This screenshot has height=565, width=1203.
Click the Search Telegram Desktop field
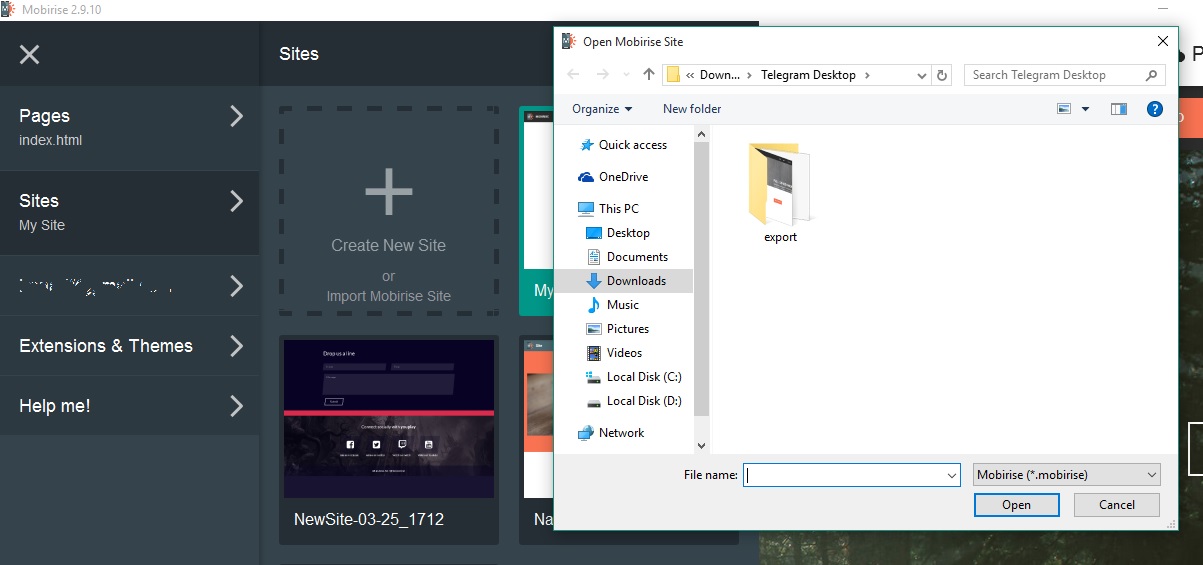click(1064, 75)
